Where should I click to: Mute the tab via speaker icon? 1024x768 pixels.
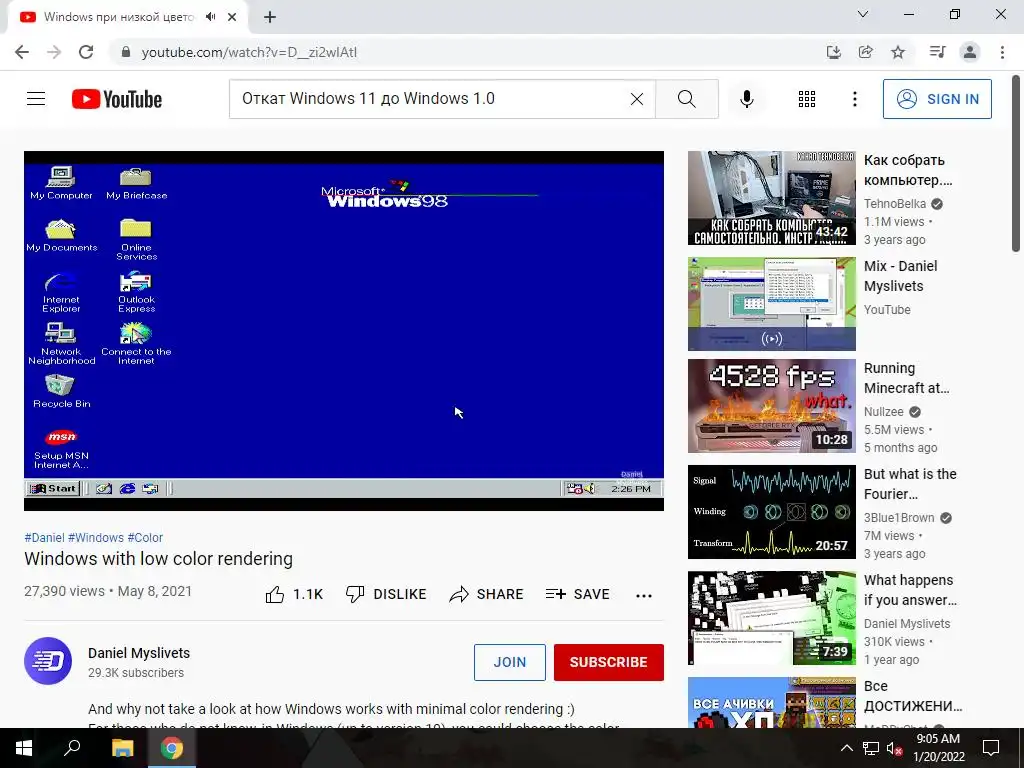[210, 17]
